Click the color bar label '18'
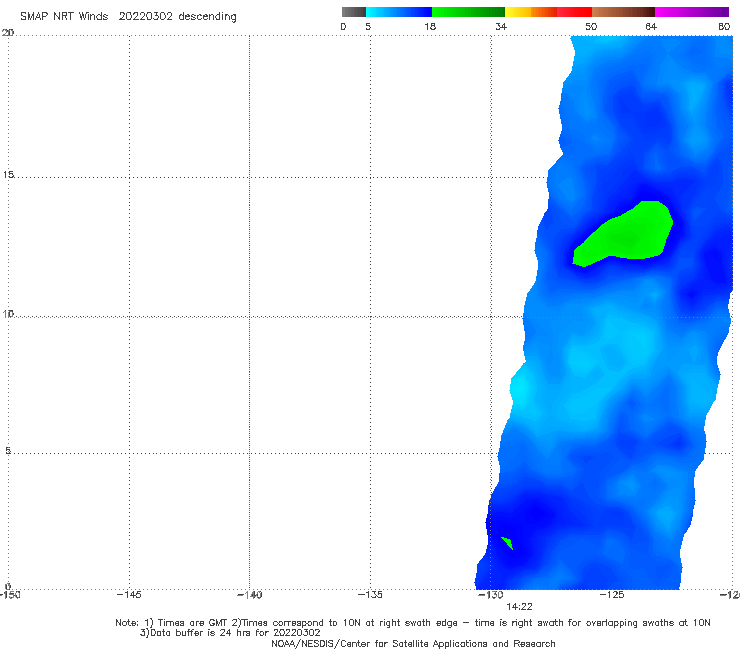This screenshot has width=740, height=650. pos(430,27)
